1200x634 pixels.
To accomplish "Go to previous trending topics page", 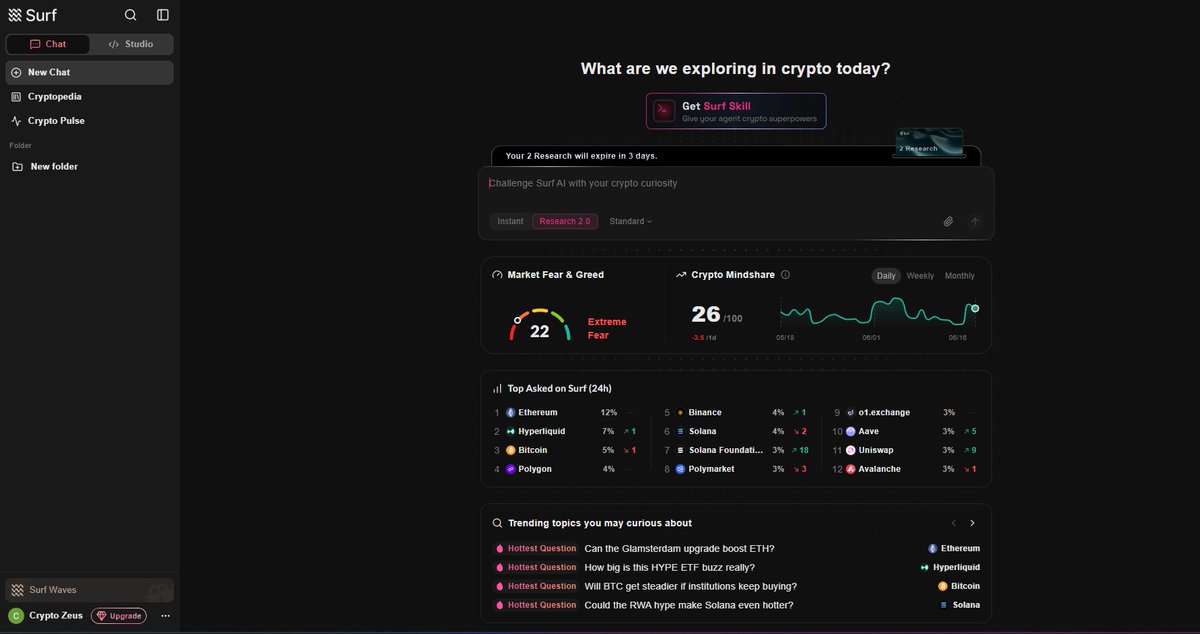I will click(953, 523).
